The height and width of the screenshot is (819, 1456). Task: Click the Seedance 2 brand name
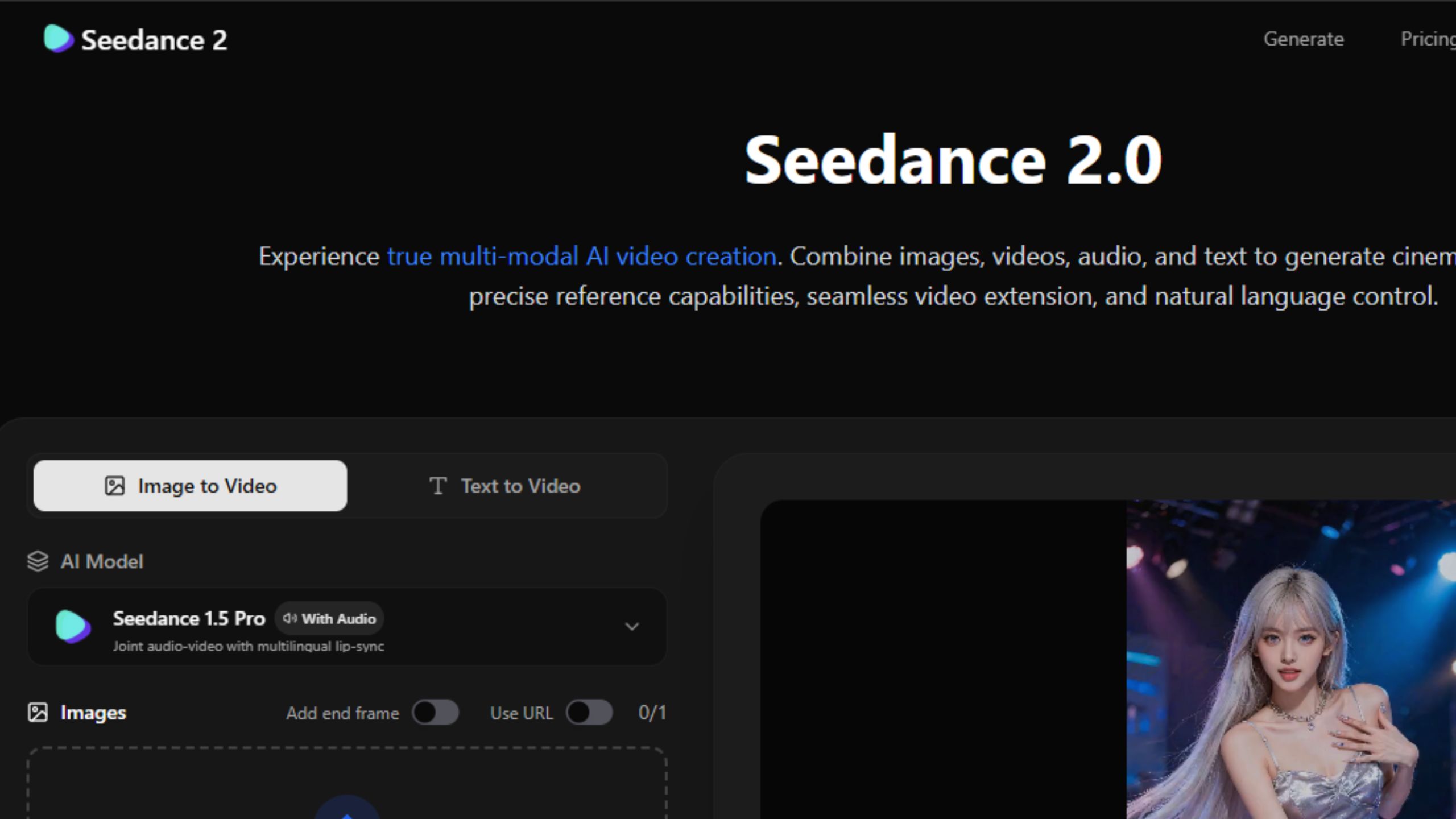coord(154,40)
